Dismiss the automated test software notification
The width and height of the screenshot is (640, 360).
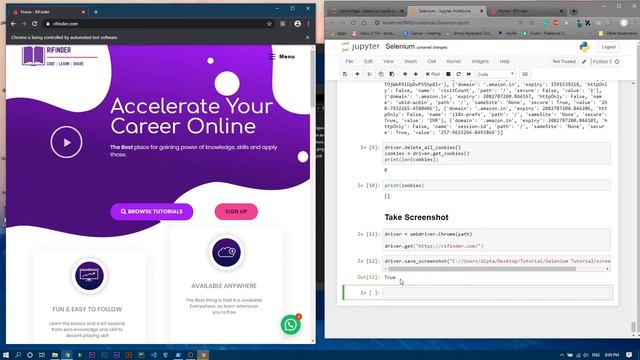click(308, 37)
